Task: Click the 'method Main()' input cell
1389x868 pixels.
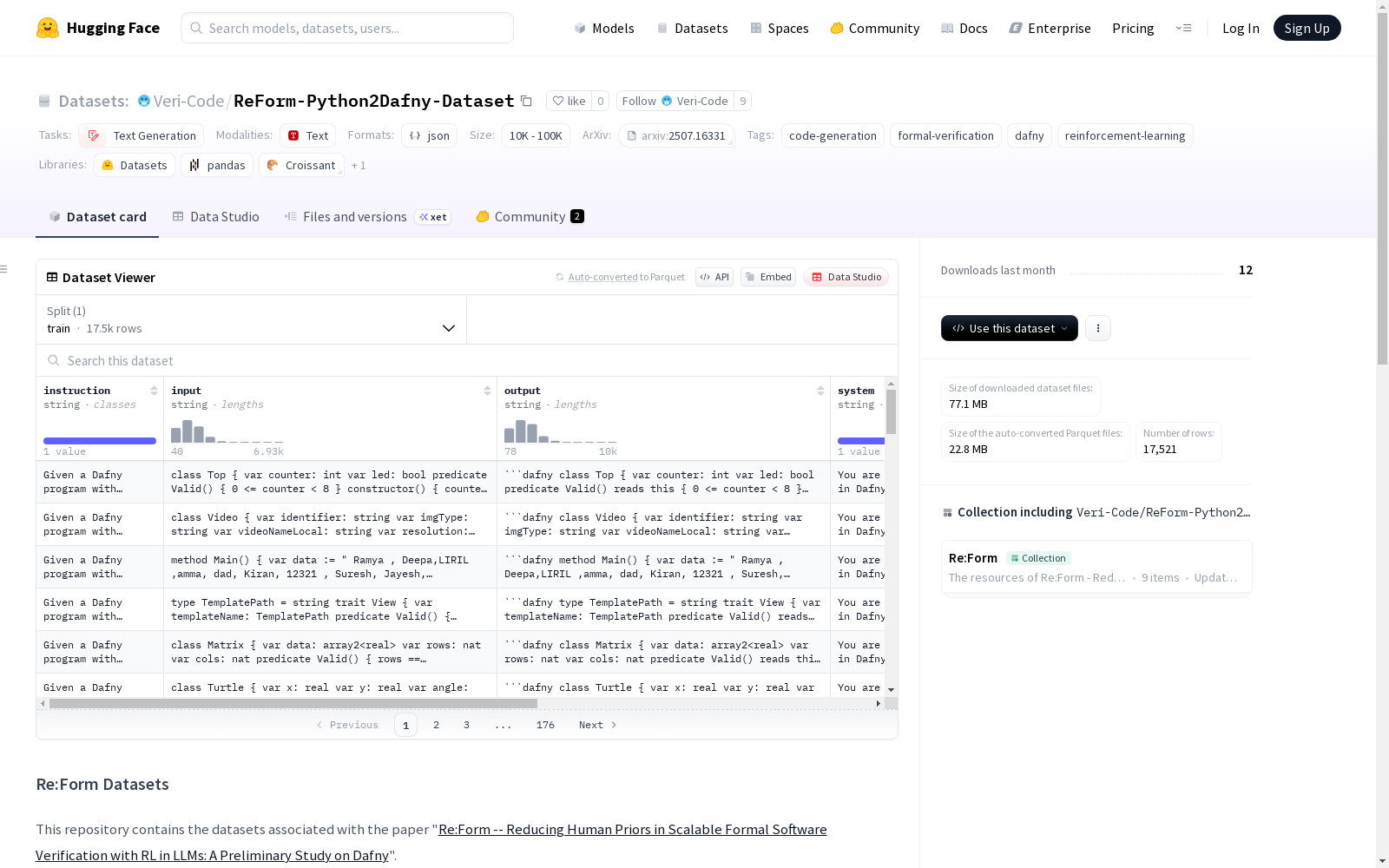Action: click(x=330, y=567)
